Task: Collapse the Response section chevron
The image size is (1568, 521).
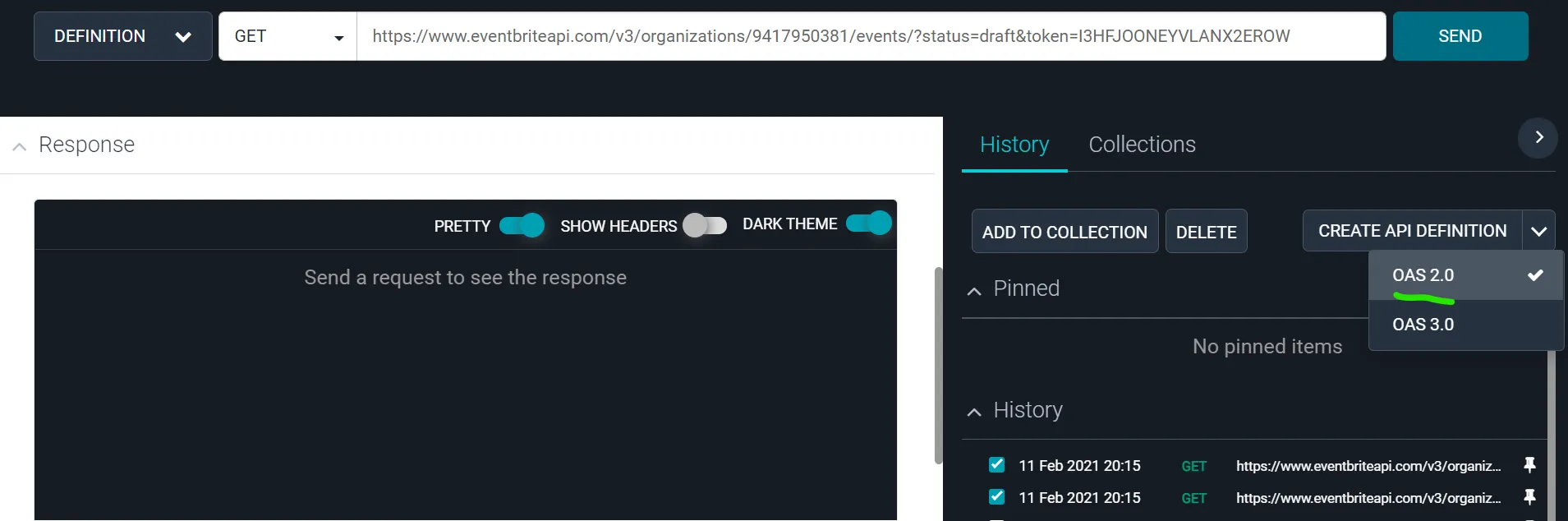Action: click(x=20, y=146)
